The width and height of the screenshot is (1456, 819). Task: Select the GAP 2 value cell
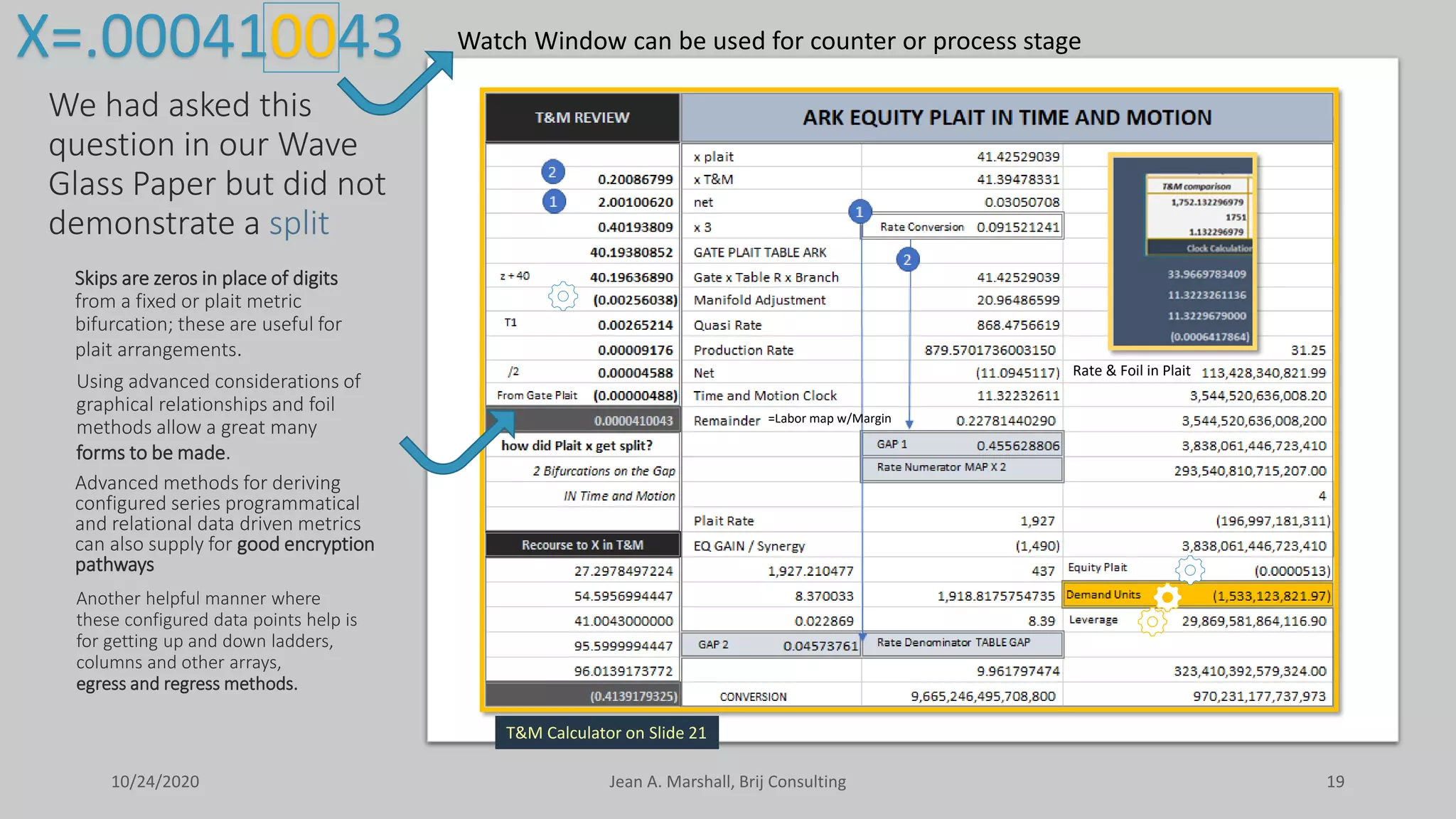click(771, 645)
